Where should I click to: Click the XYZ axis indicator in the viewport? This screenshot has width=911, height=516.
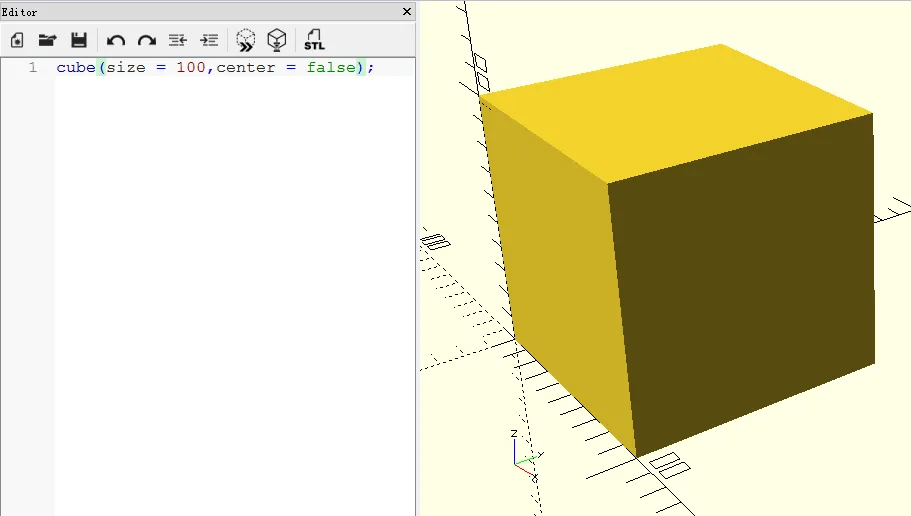click(x=527, y=456)
